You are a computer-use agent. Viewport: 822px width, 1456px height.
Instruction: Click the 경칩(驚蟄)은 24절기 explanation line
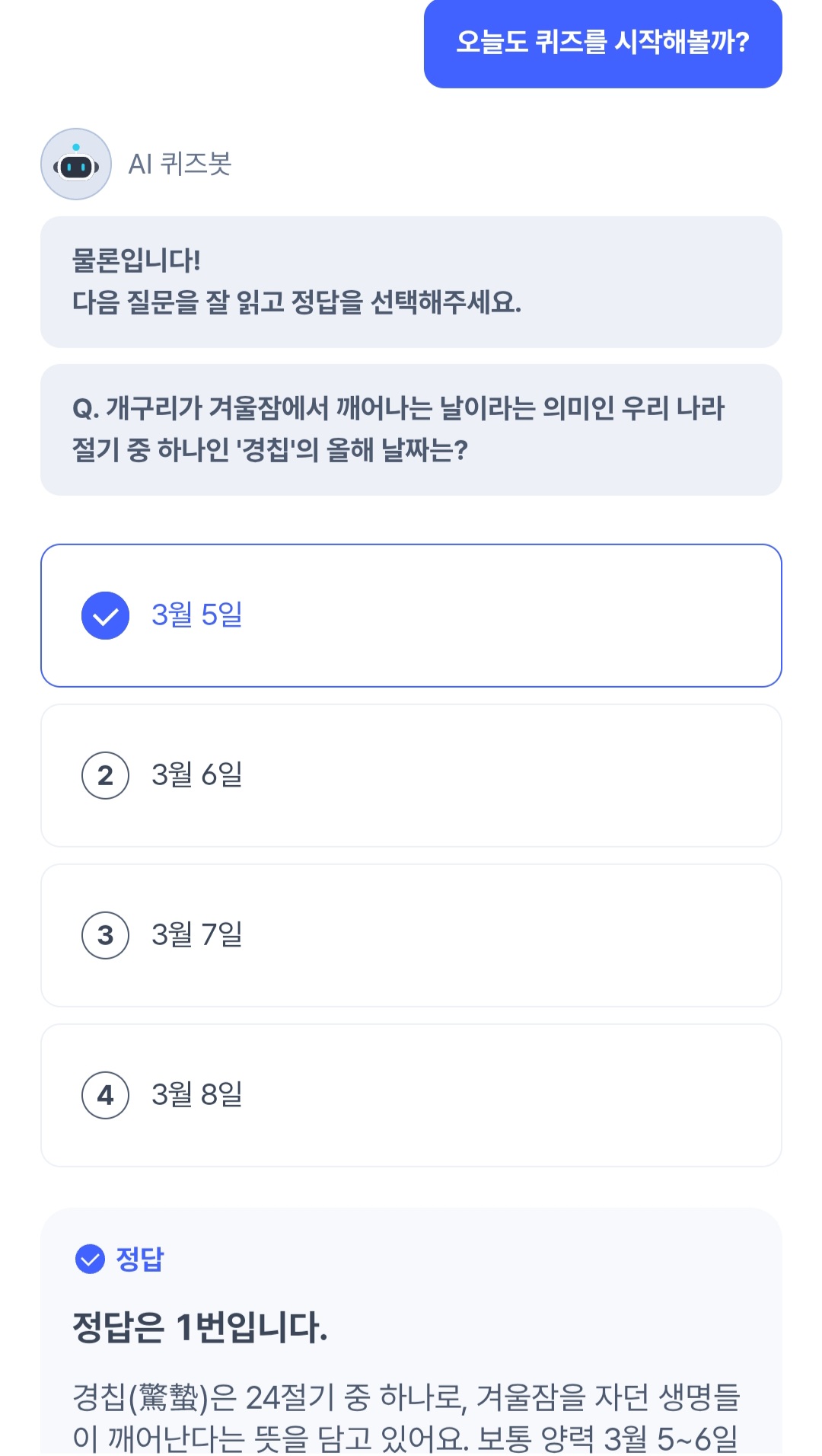(x=406, y=1397)
